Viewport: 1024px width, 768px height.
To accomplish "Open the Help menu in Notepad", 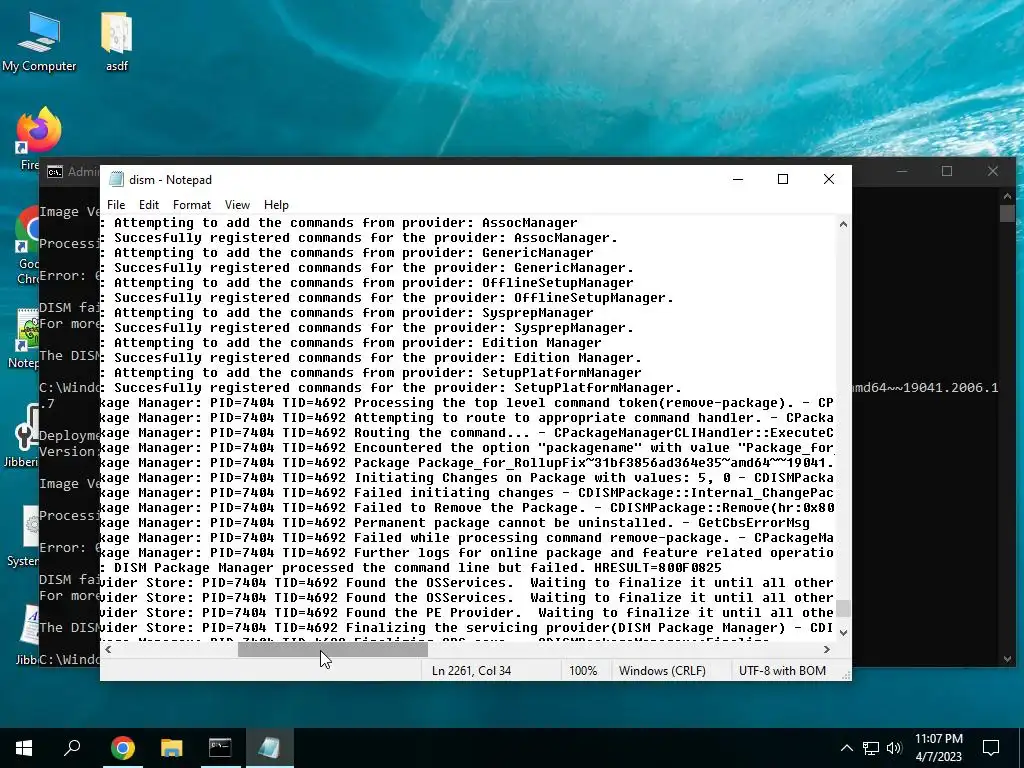I will tap(276, 204).
